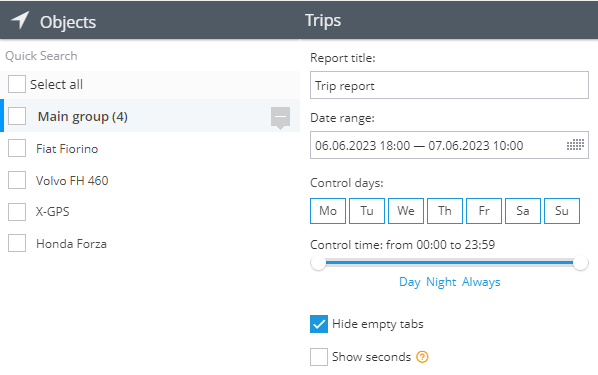Toggle Sunday control day button

[x=562, y=211]
